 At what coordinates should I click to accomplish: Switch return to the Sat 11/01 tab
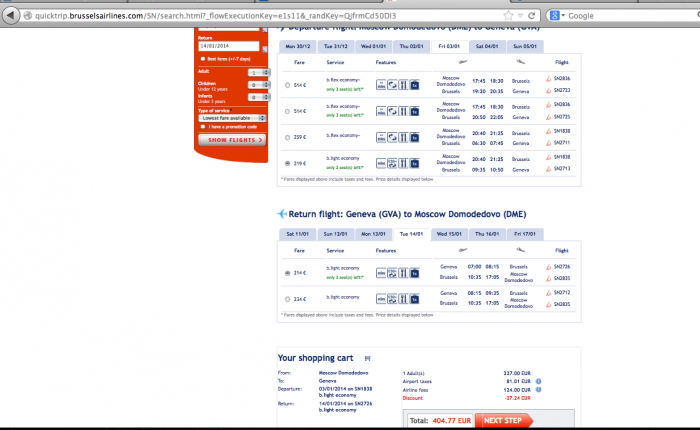point(298,234)
